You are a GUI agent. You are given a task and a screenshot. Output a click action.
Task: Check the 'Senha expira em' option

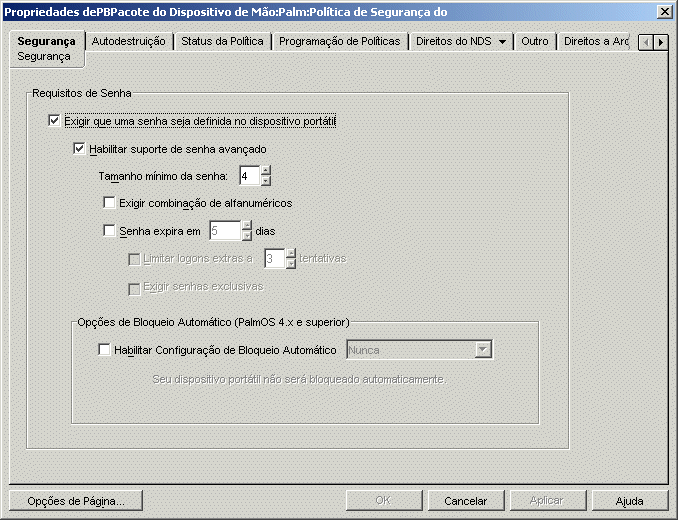(109, 230)
